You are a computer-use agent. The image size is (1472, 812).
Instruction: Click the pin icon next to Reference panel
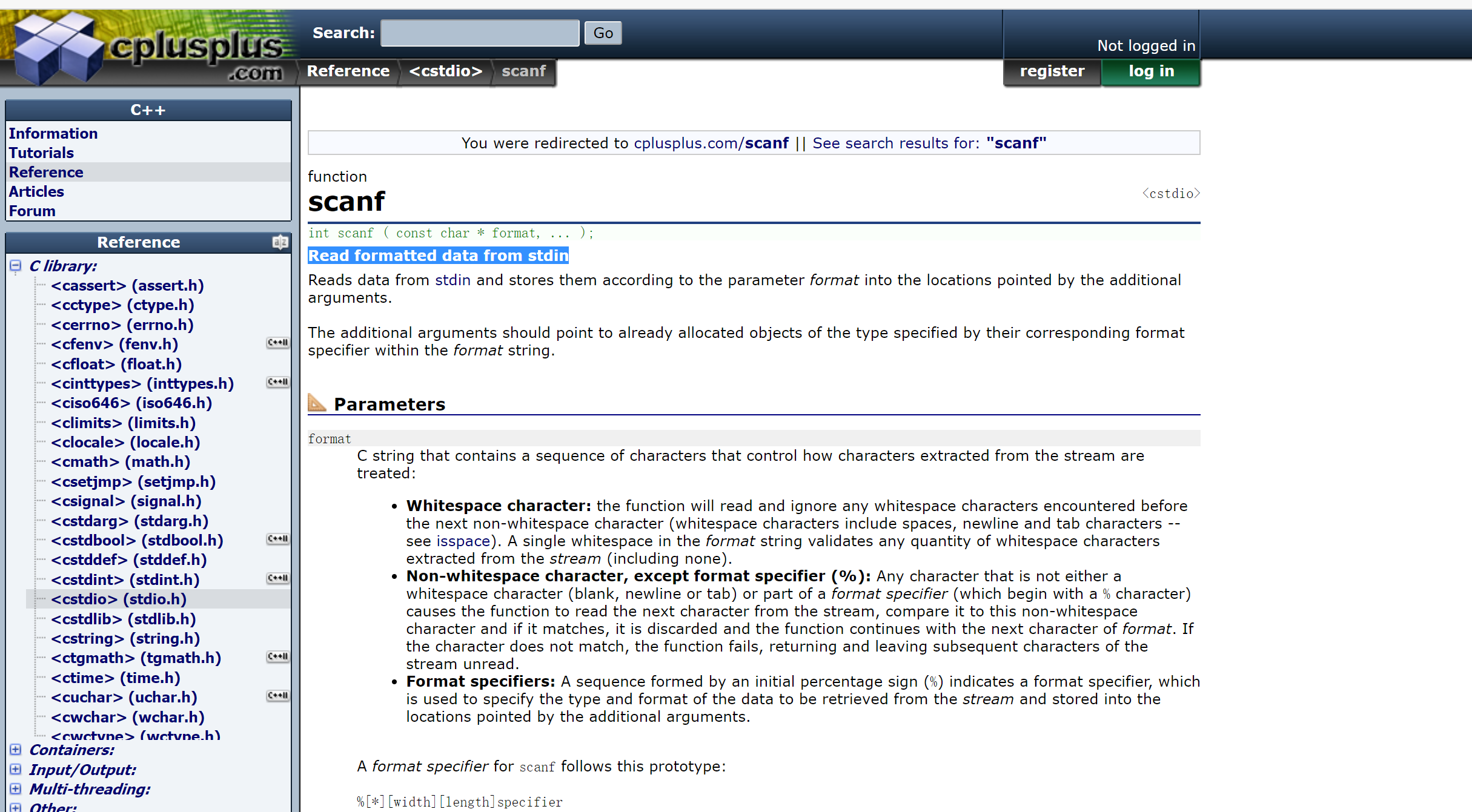click(x=281, y=242)
